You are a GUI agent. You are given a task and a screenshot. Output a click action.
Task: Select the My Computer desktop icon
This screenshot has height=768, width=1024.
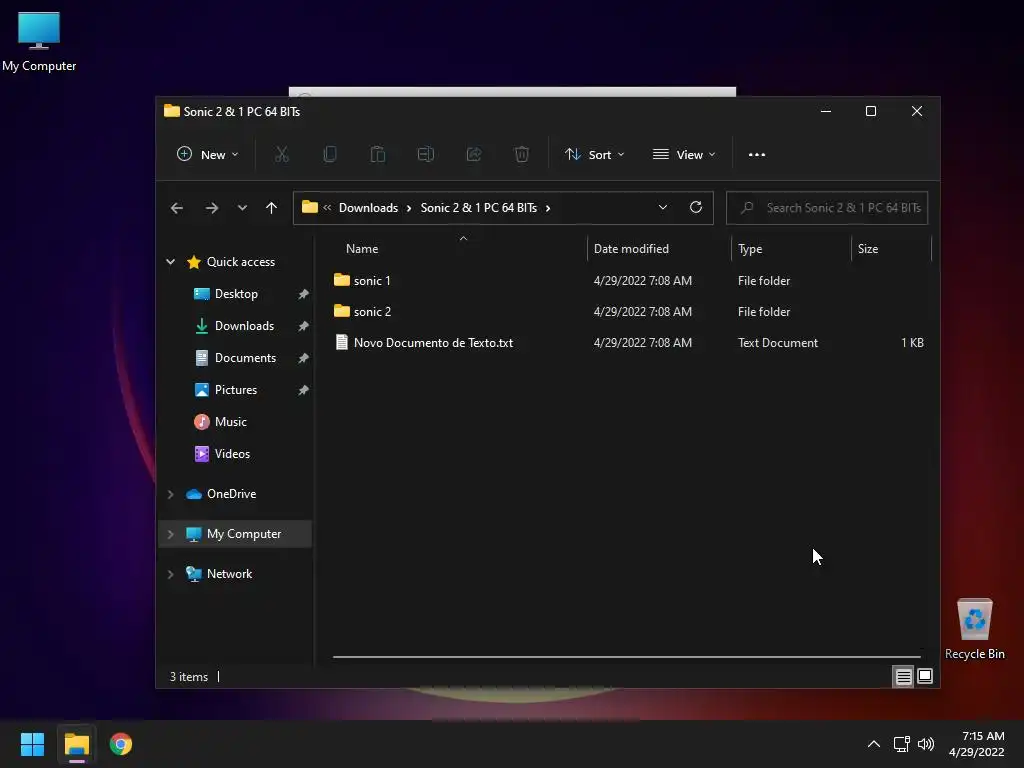coord(39,42)
